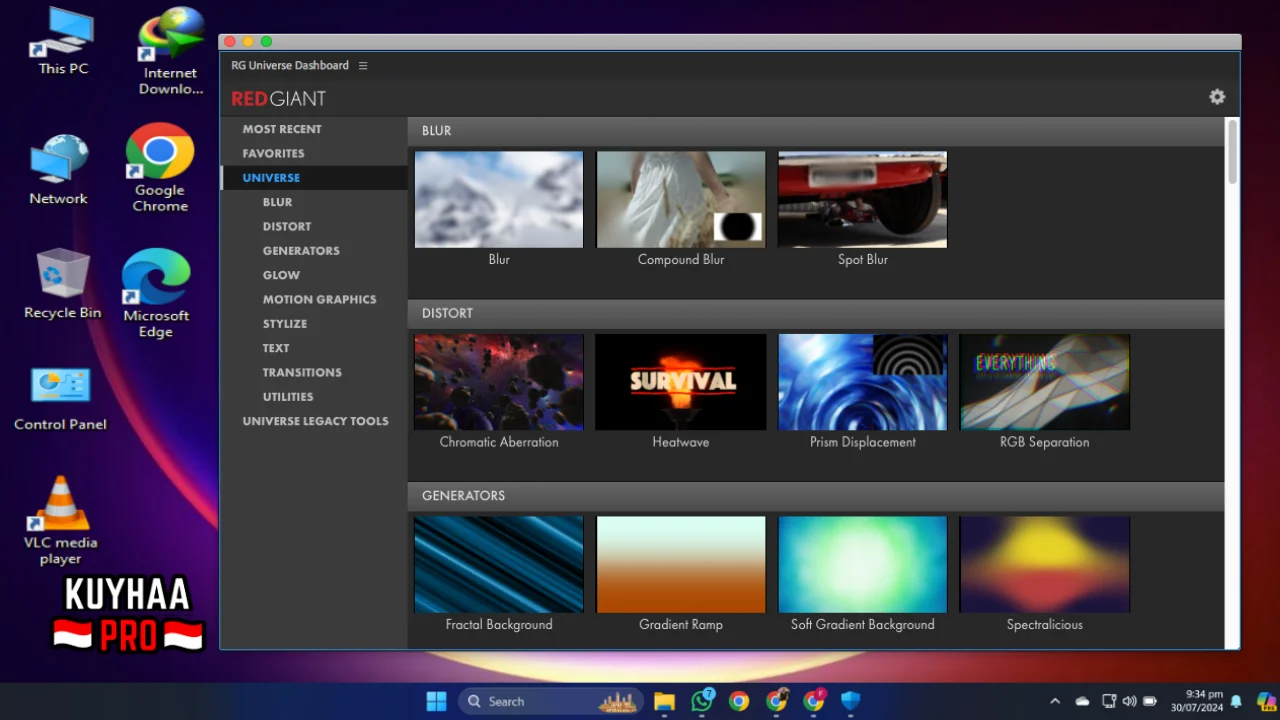Select Universe Legacy Tools

tap(315, 421)
